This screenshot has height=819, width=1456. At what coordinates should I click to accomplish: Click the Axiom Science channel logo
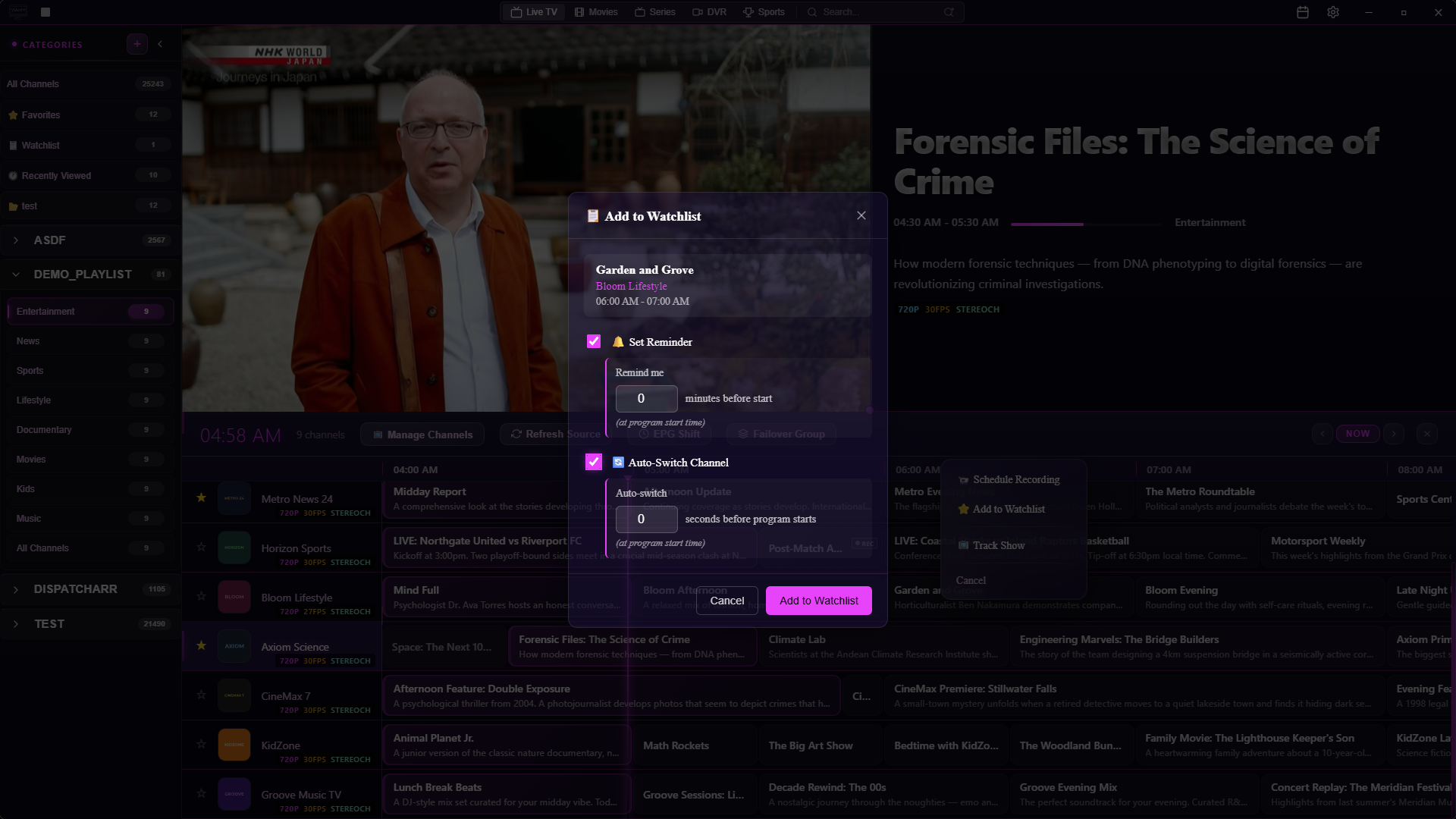point(234,646)
